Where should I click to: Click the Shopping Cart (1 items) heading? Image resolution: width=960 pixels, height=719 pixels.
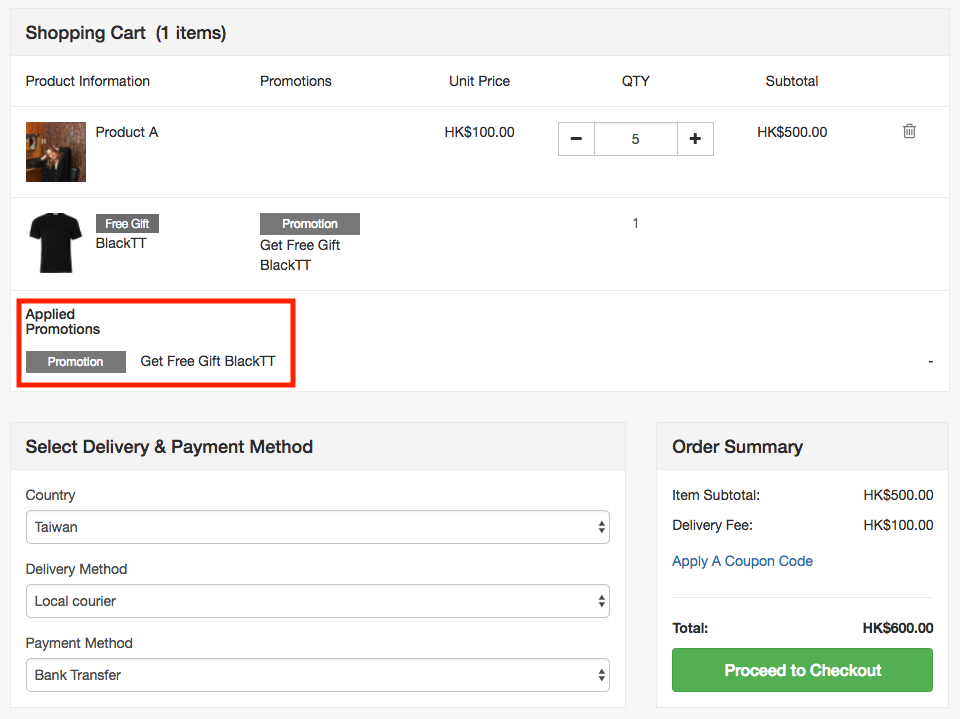(126, 32)
